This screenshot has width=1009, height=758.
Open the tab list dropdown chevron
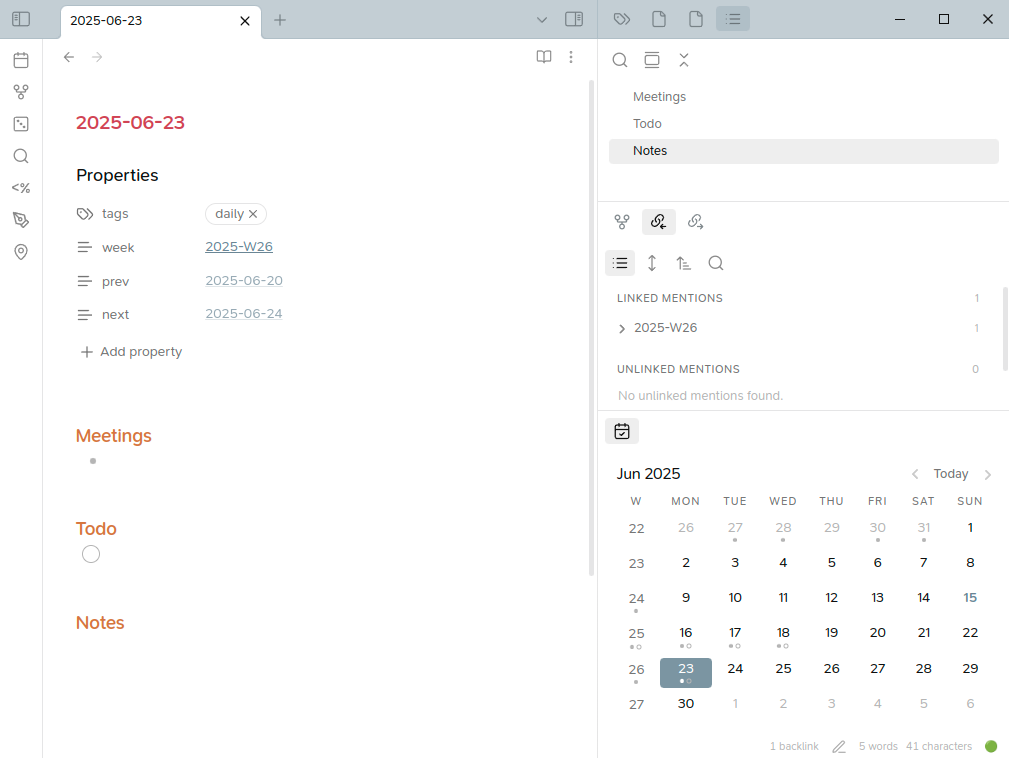point(542,20)
